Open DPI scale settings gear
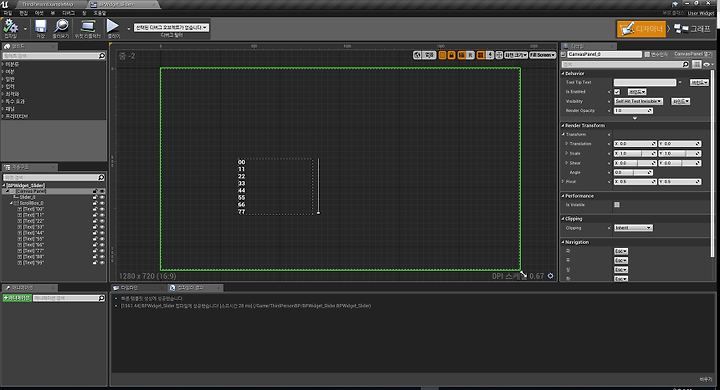Image resolution: width=720 pixels, height=390 pixels. click(x=550, y=276)
